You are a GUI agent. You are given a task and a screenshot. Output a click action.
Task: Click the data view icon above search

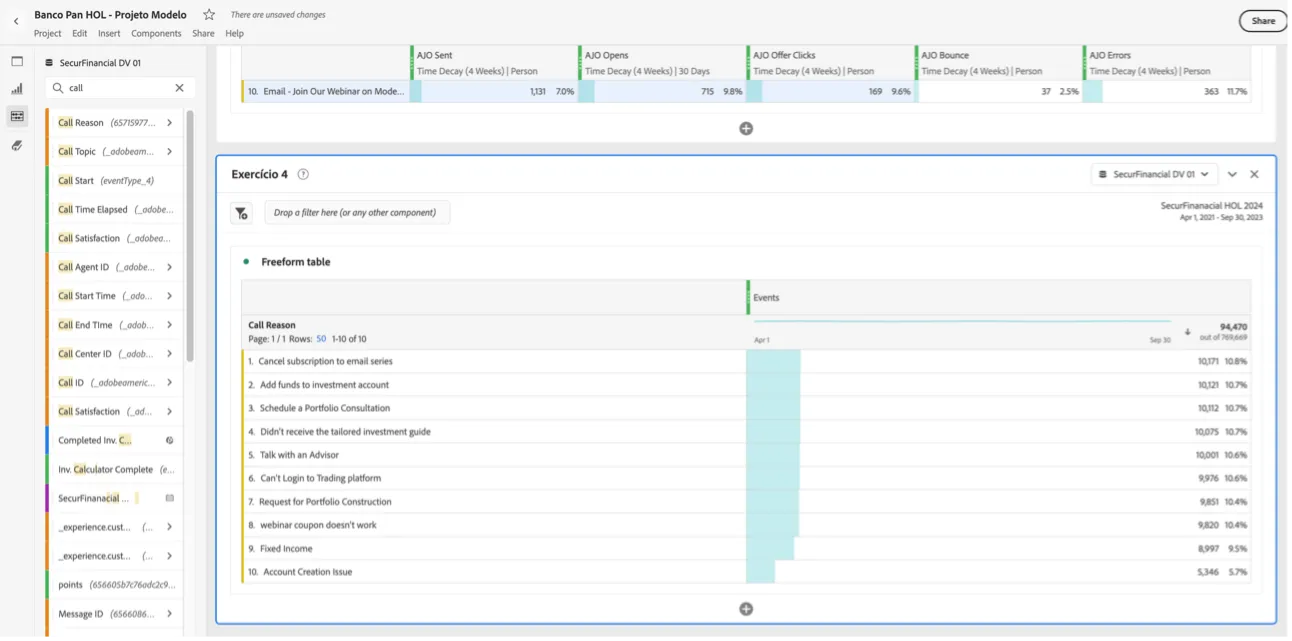(49, 63)
